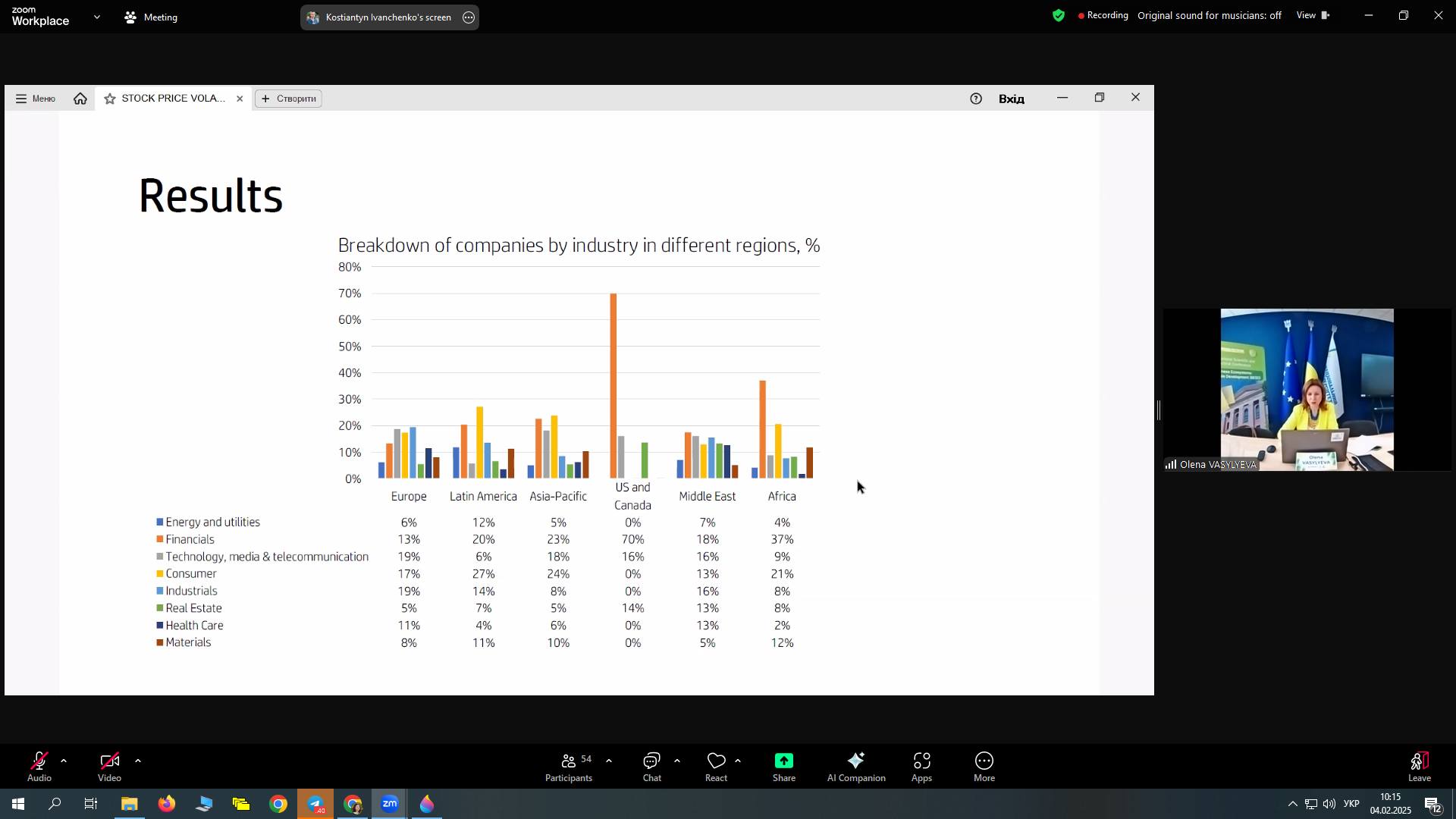Open the Chat panel
The width and height of the screenshot is (1456, 819).
click(x=651, y=766)
